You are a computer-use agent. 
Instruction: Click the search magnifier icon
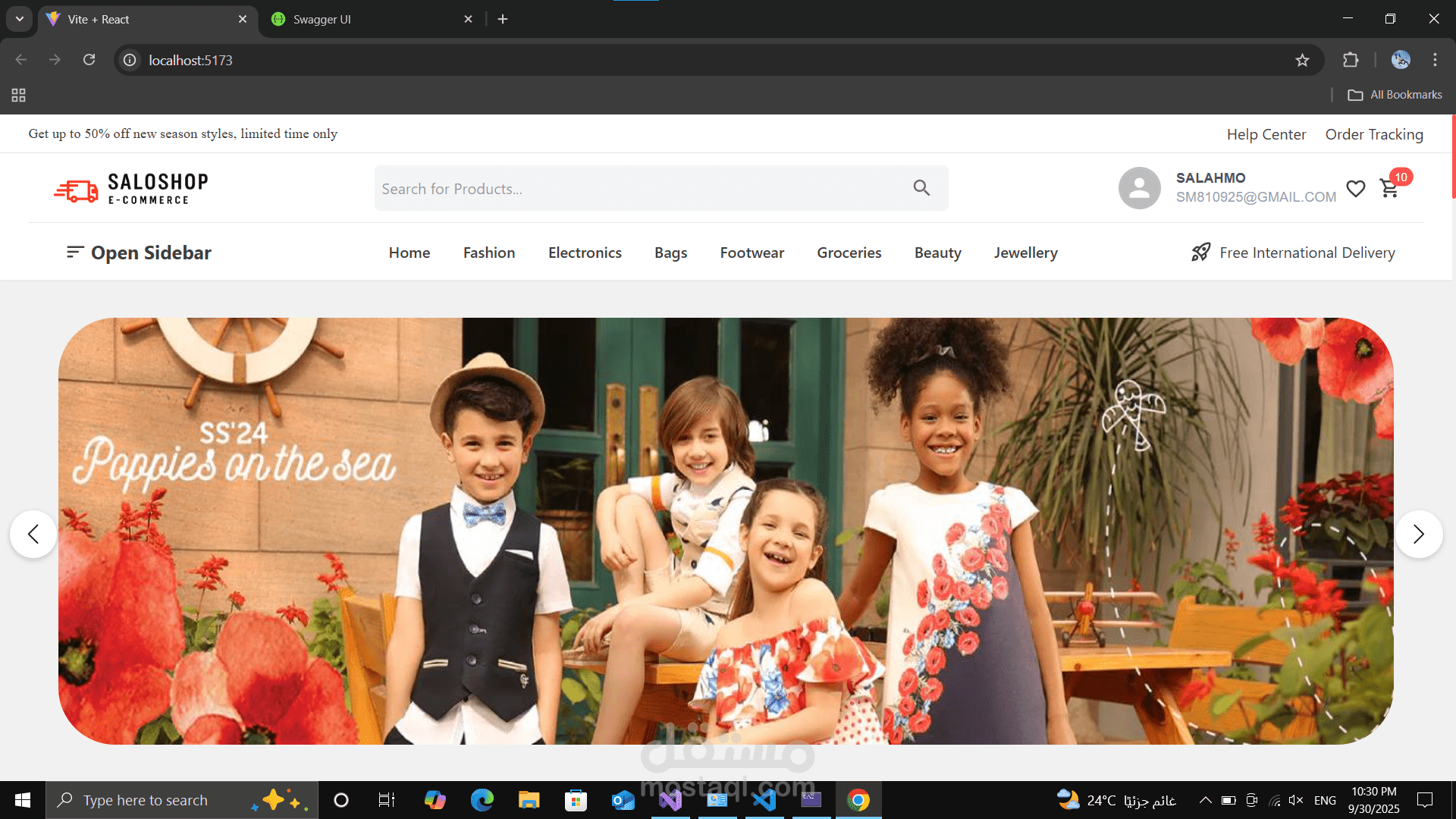click(921, 188)
